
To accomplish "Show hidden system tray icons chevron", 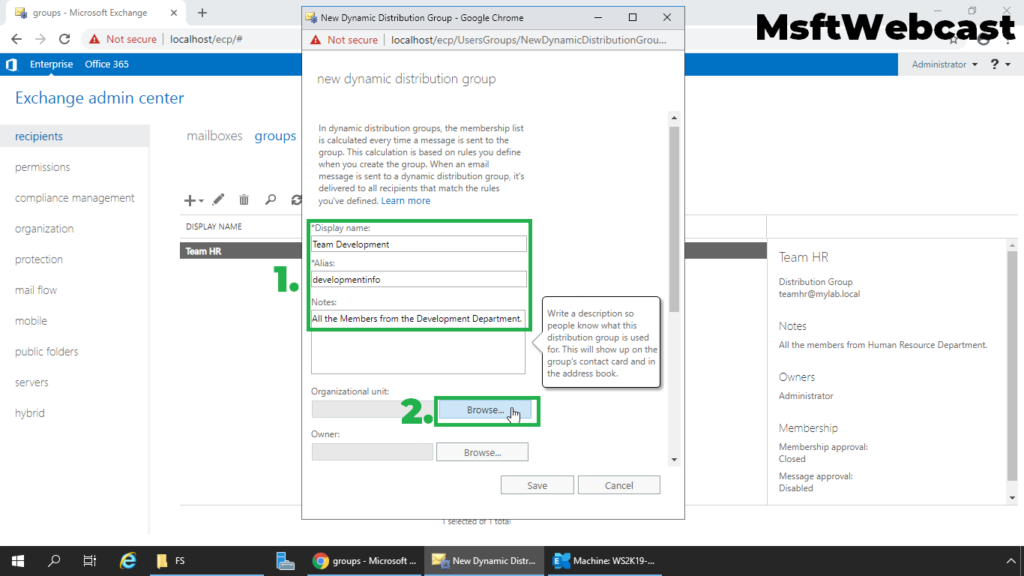I will click(1011, 560).
